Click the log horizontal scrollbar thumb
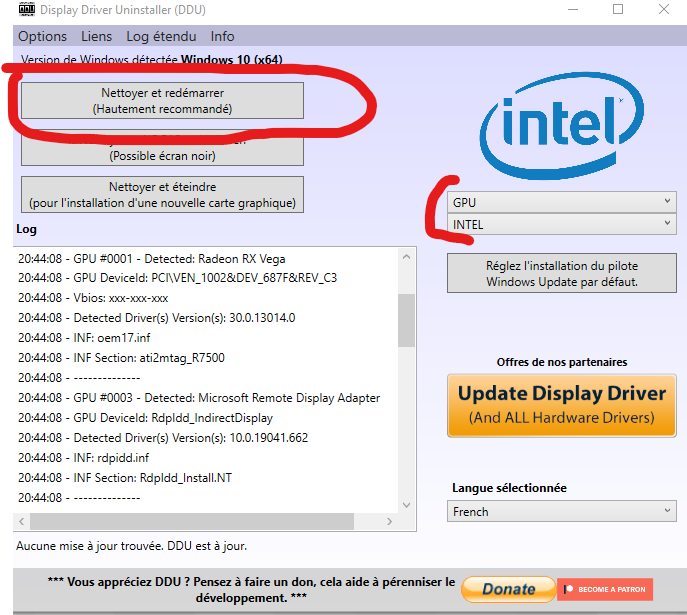This screenshot has height=615, width=687. 192,521
